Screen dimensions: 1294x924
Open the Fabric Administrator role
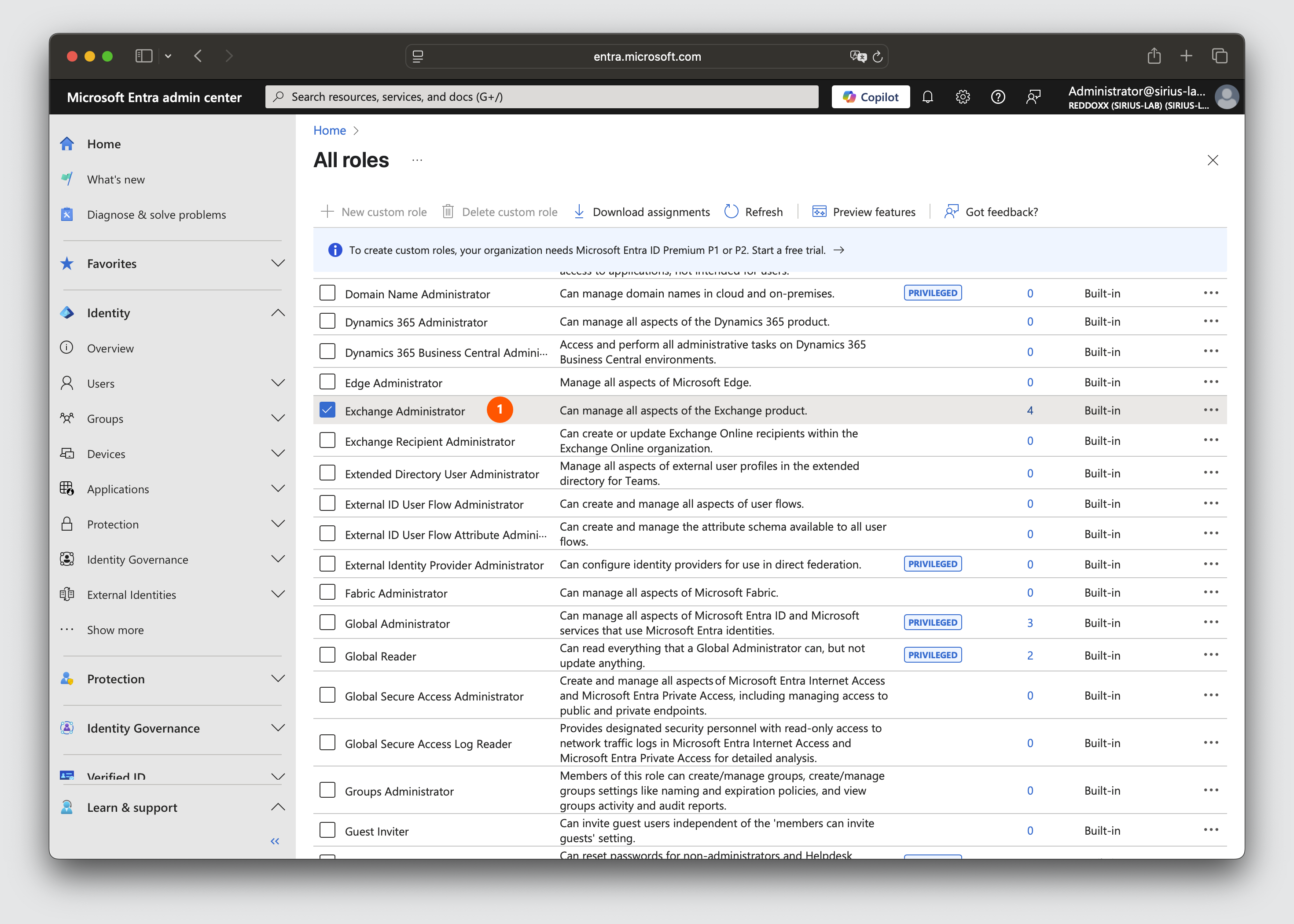[396, 594]
